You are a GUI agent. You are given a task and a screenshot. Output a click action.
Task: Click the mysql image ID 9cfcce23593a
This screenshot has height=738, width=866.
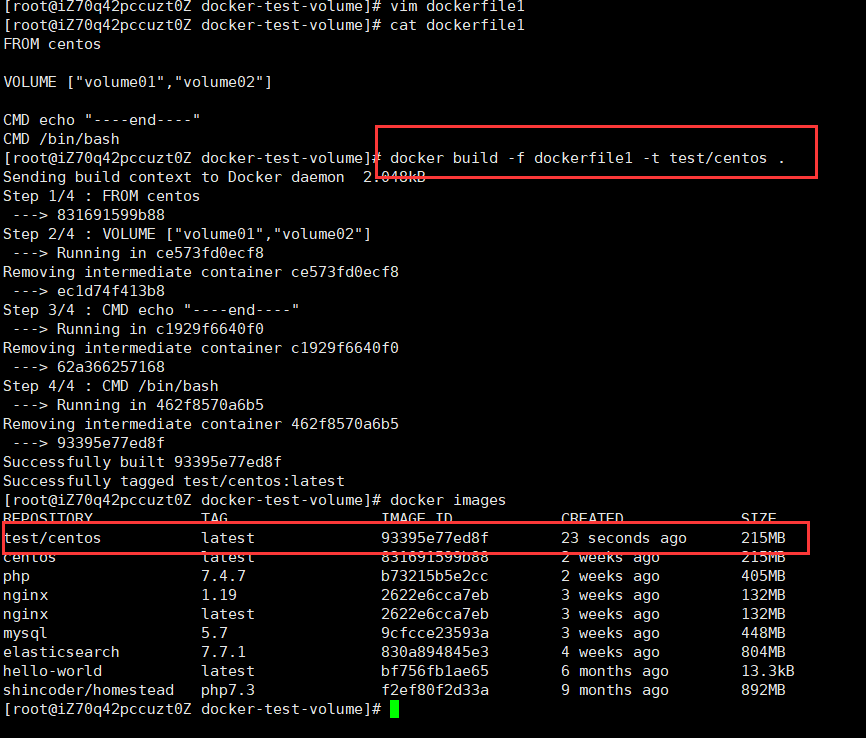(x=435, y=633)
